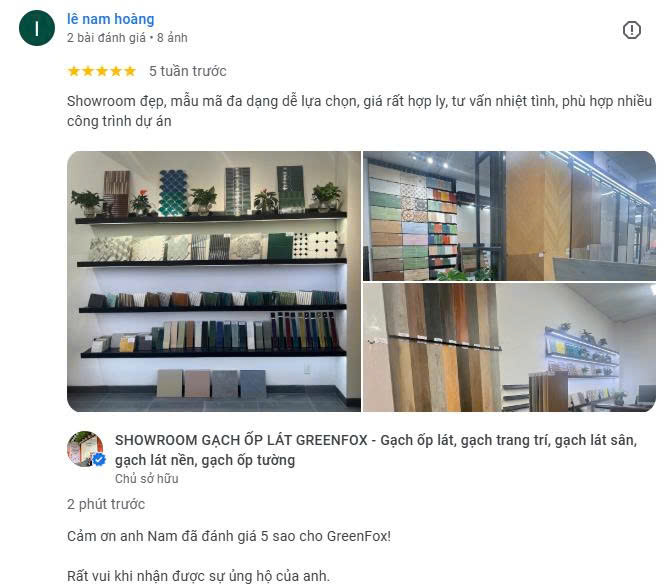668x588 pixels.
Task: Click the "5 tuần trước" review date
Action: click(x=187, y=71)
